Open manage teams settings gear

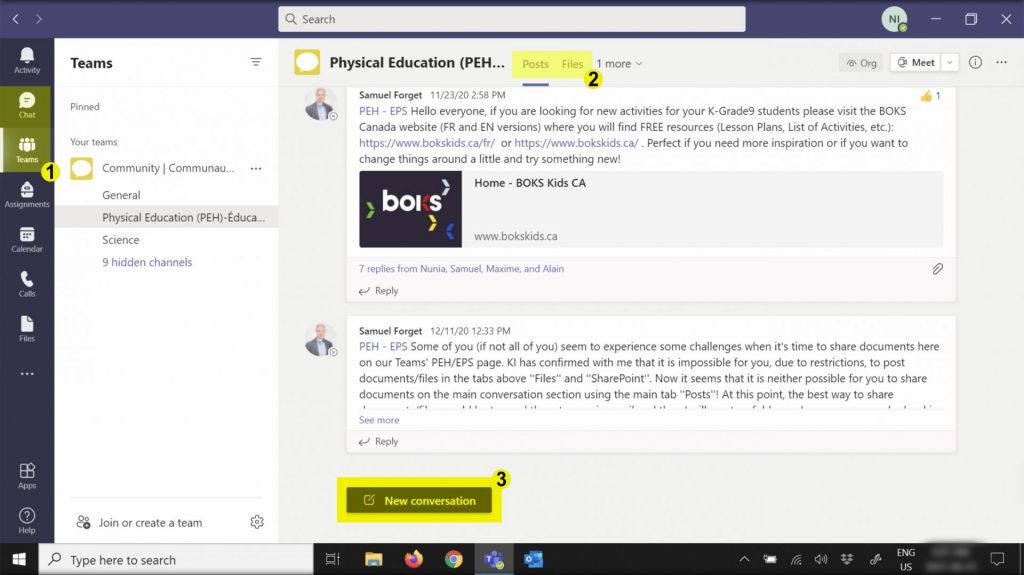tap(257, 522)
